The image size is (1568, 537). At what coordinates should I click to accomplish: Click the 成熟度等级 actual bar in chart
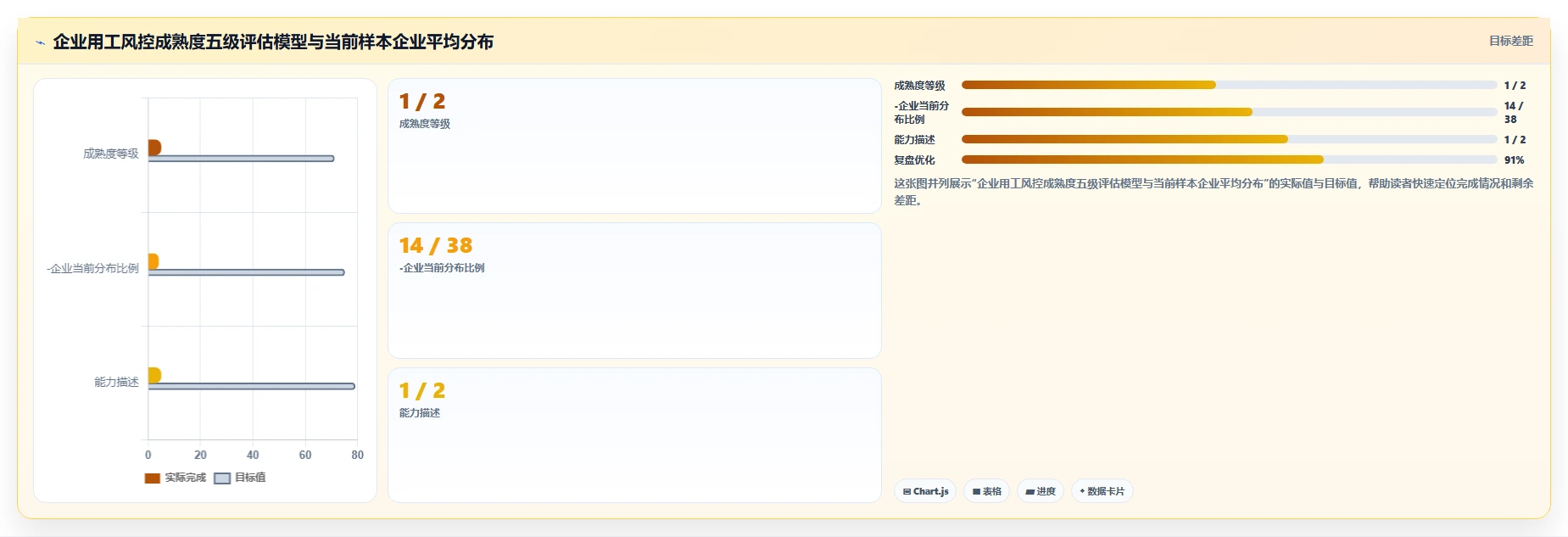pyautogui.click(x=154, y=148)
